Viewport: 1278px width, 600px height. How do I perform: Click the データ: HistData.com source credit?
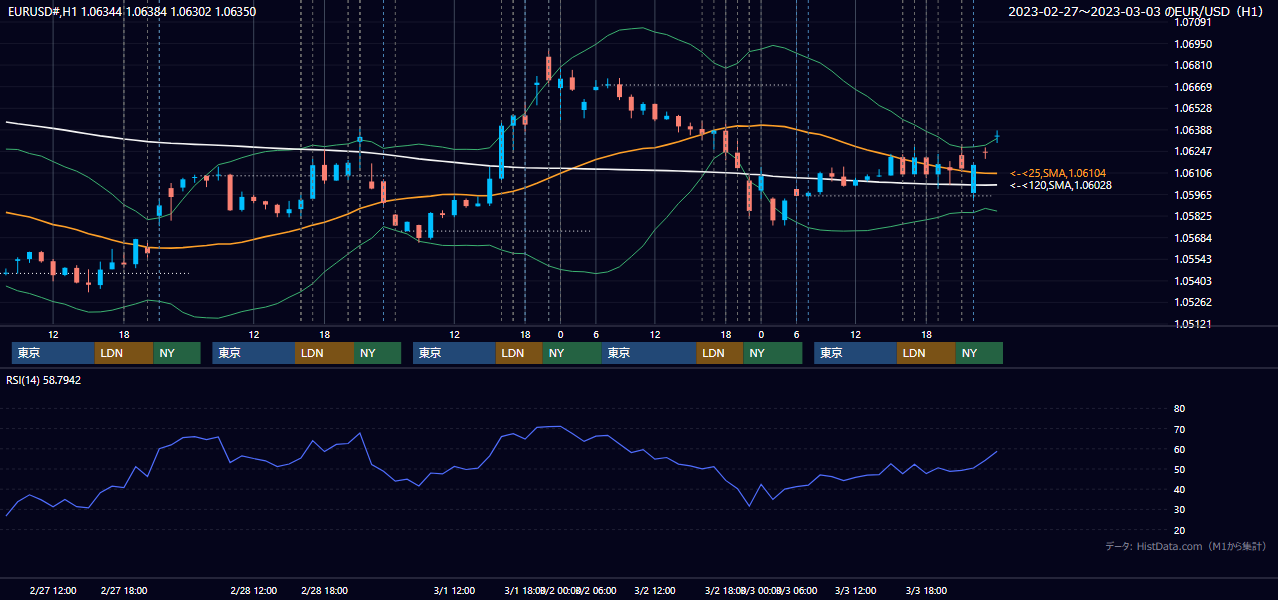1185,546
